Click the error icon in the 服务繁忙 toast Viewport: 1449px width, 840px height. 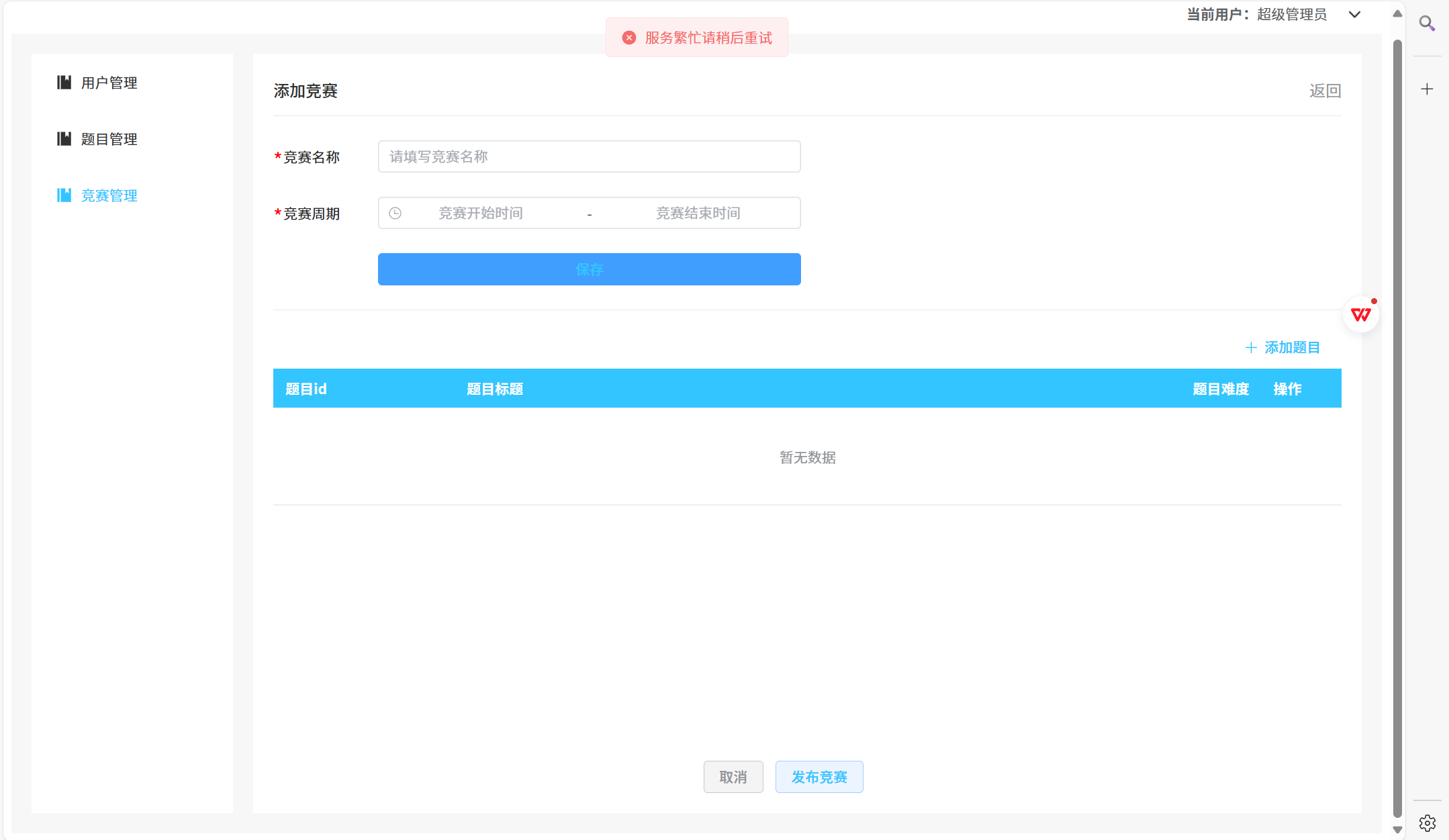629,38
